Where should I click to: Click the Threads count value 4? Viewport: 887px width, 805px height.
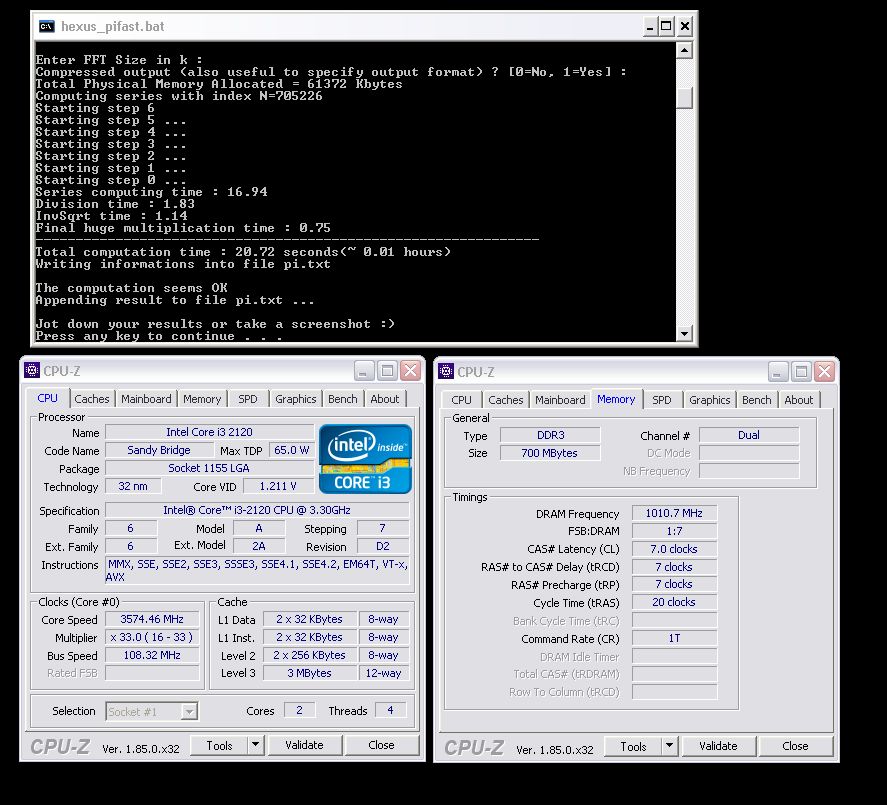pyautogui.click(x=390, y=711)
